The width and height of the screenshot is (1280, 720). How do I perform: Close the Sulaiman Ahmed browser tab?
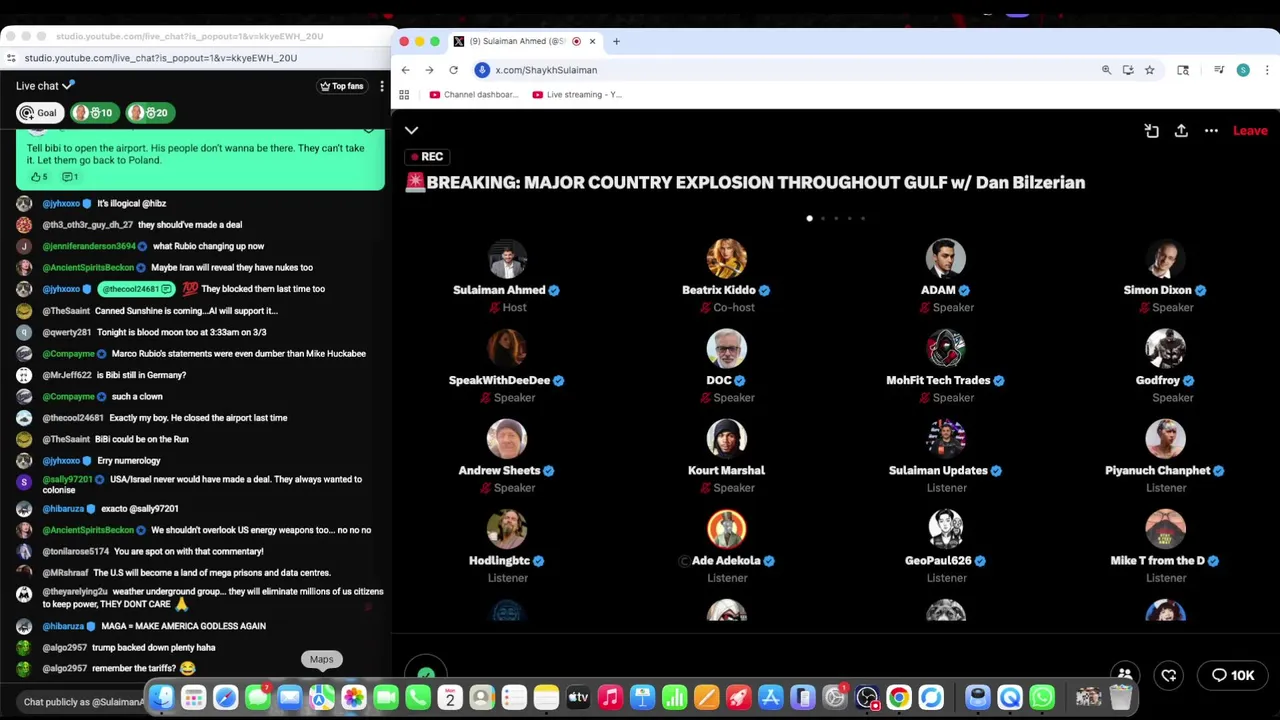click(592, 41)
